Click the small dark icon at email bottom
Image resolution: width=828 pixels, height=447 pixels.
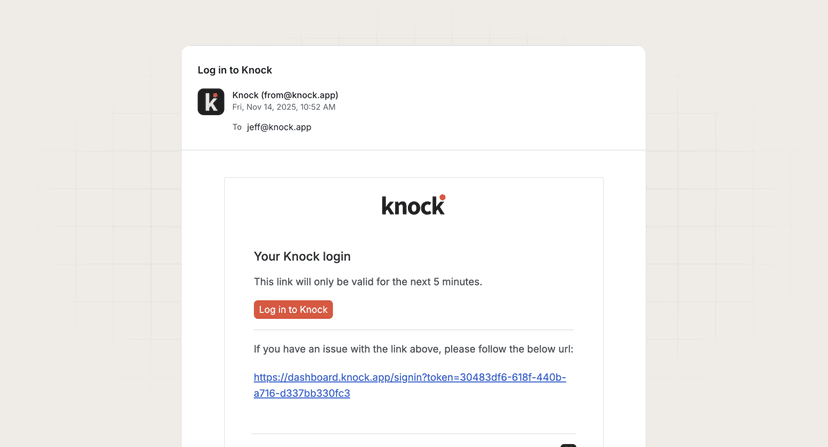click(568, 444)
